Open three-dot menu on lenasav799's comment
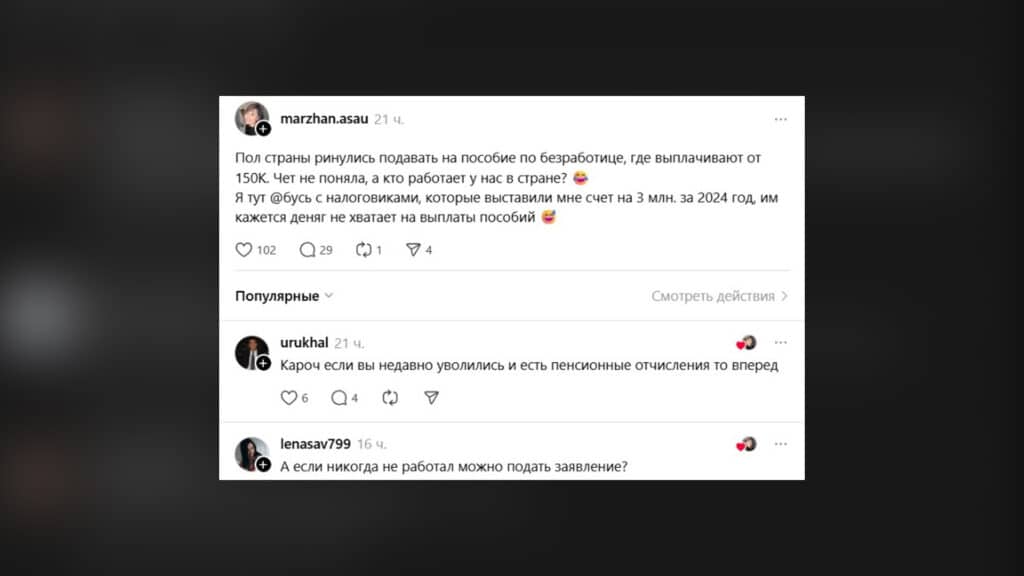The image size is (1024, 576). click(x=780, y=444)
